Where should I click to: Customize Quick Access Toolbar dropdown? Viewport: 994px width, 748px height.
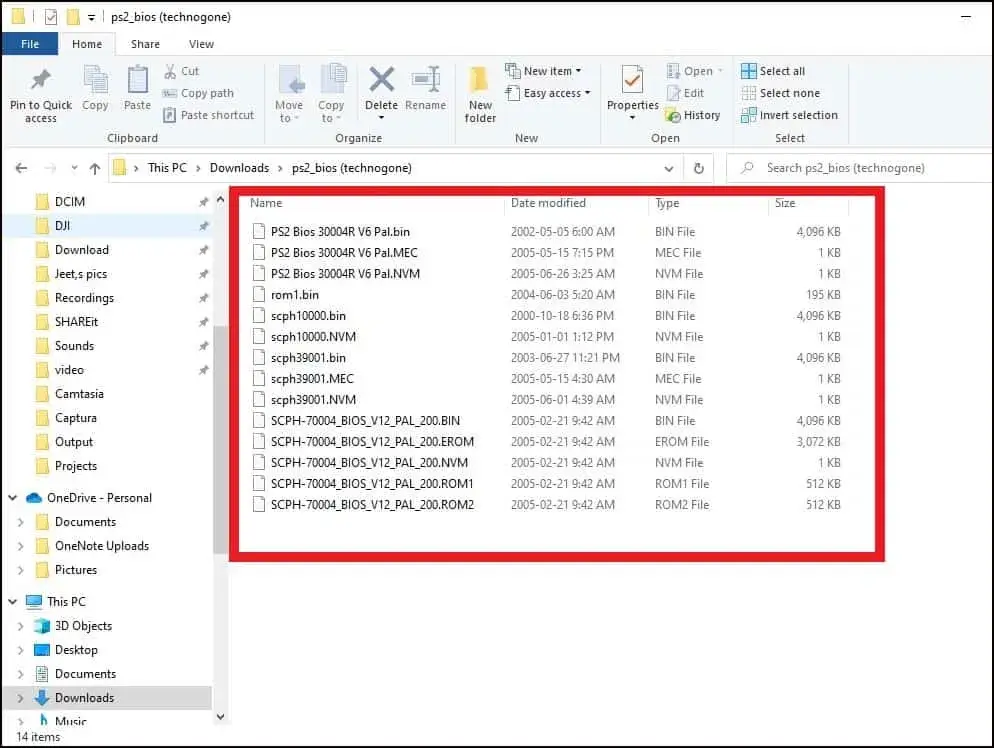91,18
